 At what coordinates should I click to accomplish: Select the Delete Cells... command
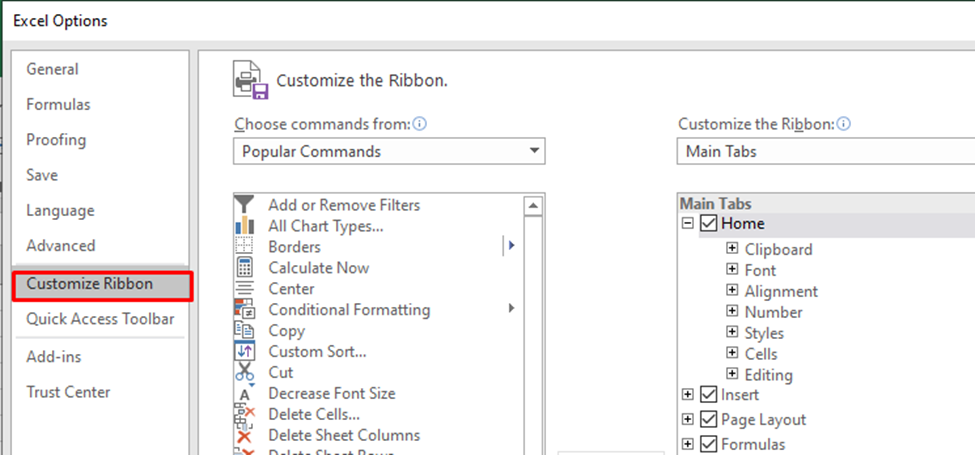pos(314,414)
